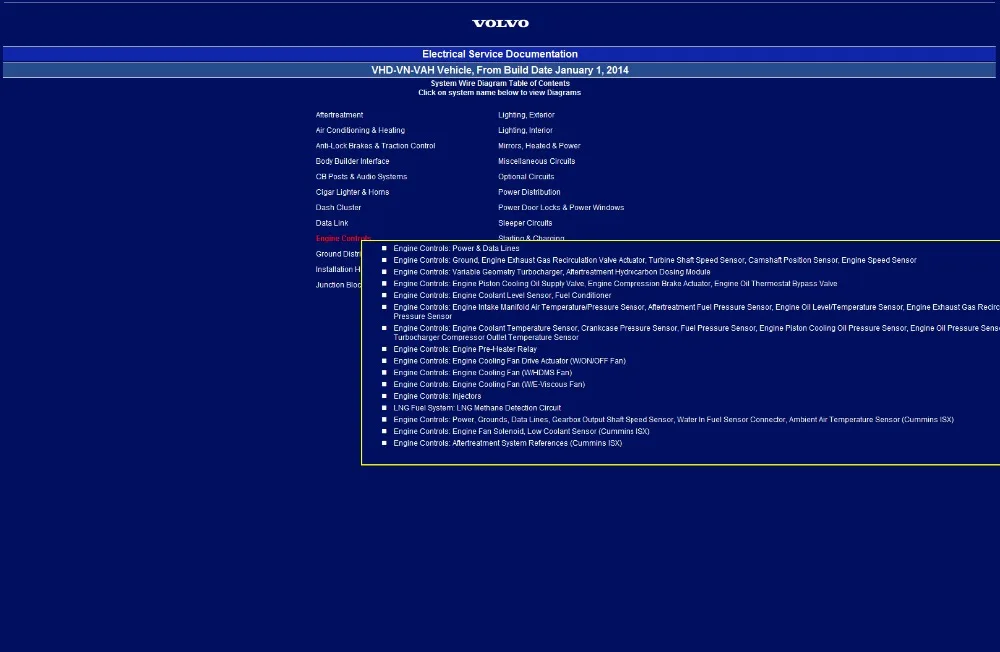This screenshot has width=1000, height=652.
Task: Open the Aftertreatment diagrams link
Action: tap(339, 115)
